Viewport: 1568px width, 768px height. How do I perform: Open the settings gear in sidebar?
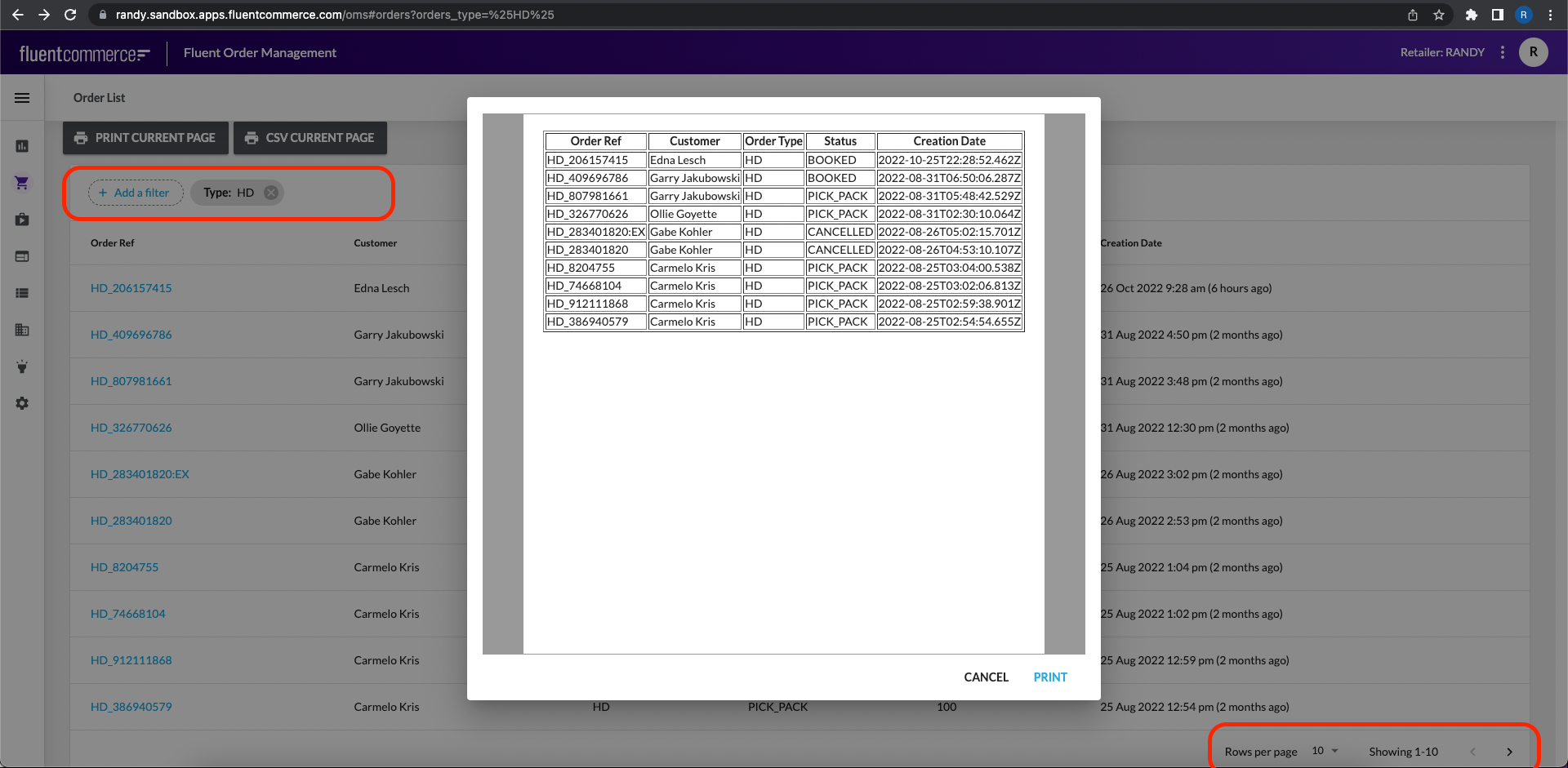click(22, 403)
